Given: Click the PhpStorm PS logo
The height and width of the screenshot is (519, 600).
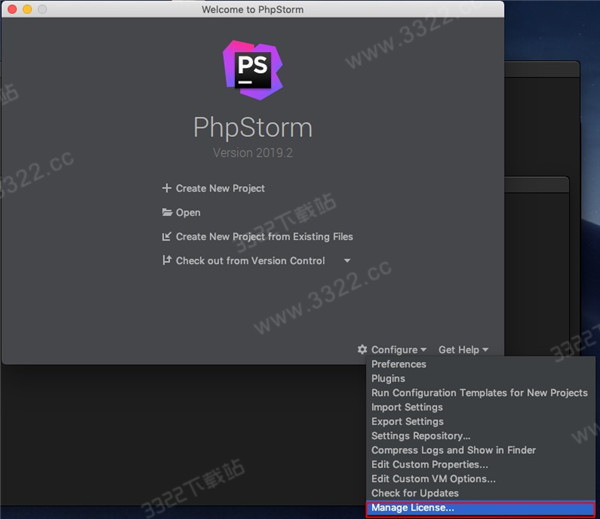Looking at the screenshot, I should click(x=253, y=70).
